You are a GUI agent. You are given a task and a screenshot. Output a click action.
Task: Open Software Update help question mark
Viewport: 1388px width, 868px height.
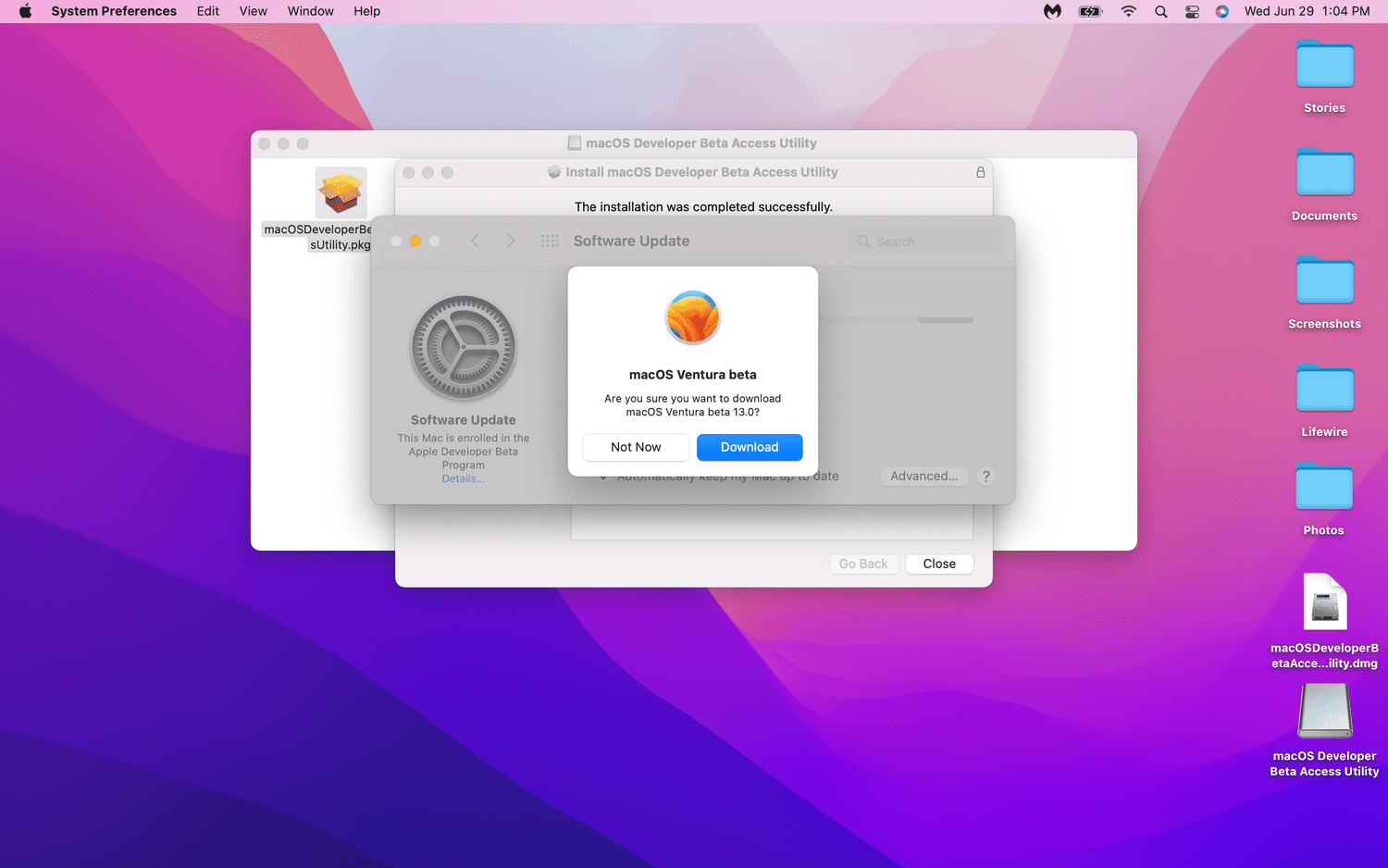pyautogui.click(x=985, y=476)
